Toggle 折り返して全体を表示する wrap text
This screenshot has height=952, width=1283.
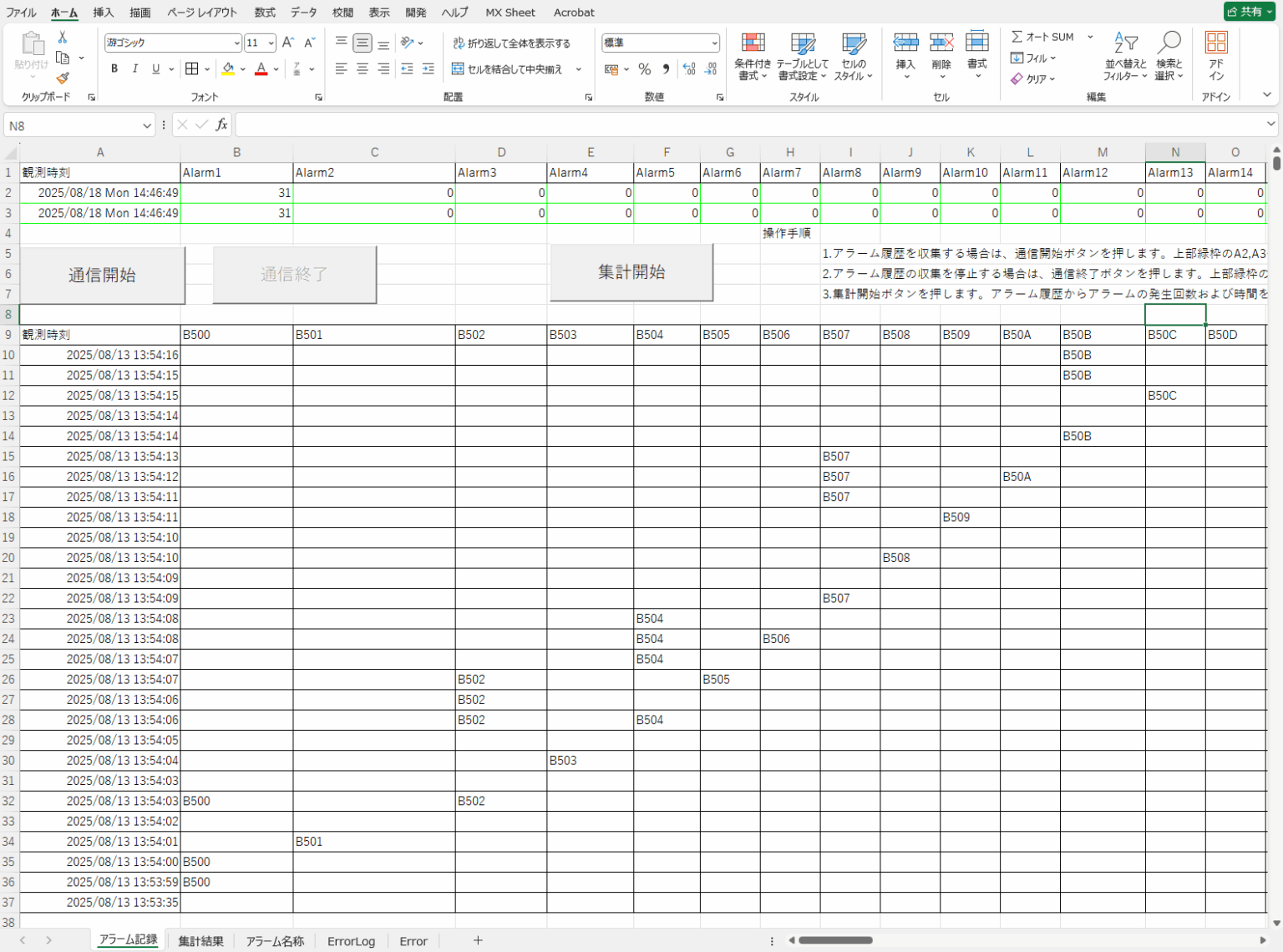tap(512, 42)
